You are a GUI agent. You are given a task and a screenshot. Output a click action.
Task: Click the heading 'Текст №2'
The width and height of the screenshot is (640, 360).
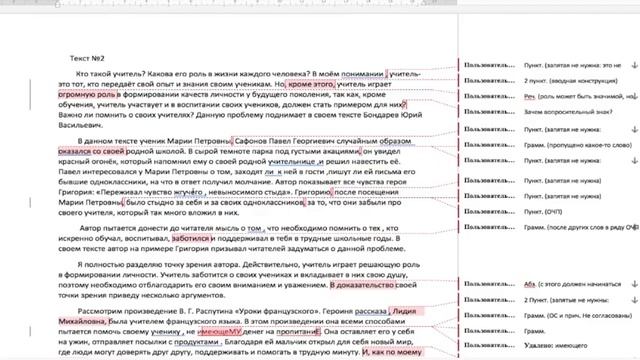[87, 58]
